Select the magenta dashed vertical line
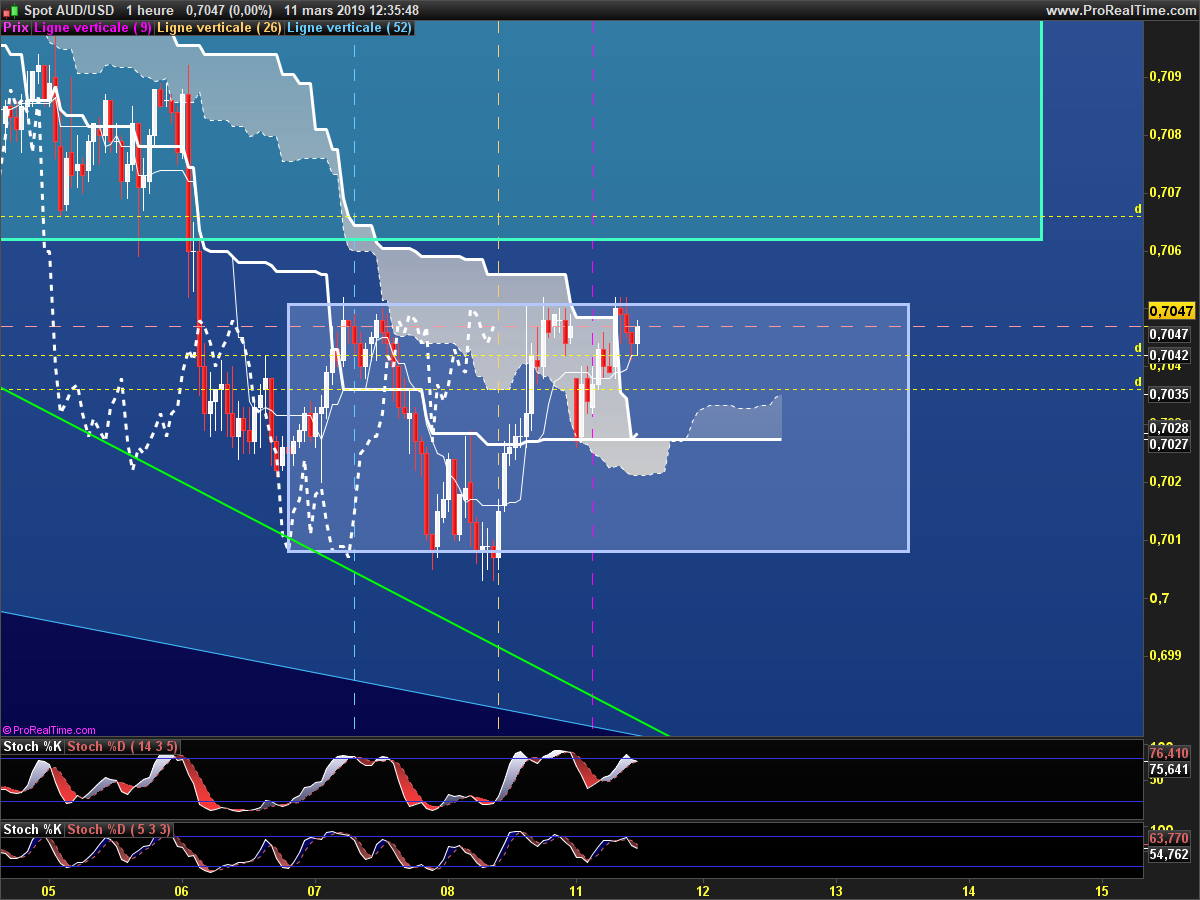Screen dimensions: 1200x900 click(x=593, y=600)
